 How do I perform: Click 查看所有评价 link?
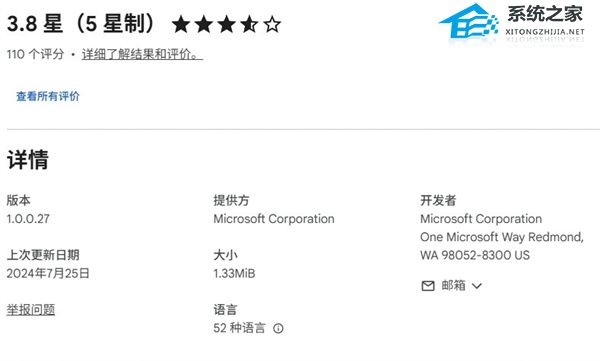pos(48,96)
